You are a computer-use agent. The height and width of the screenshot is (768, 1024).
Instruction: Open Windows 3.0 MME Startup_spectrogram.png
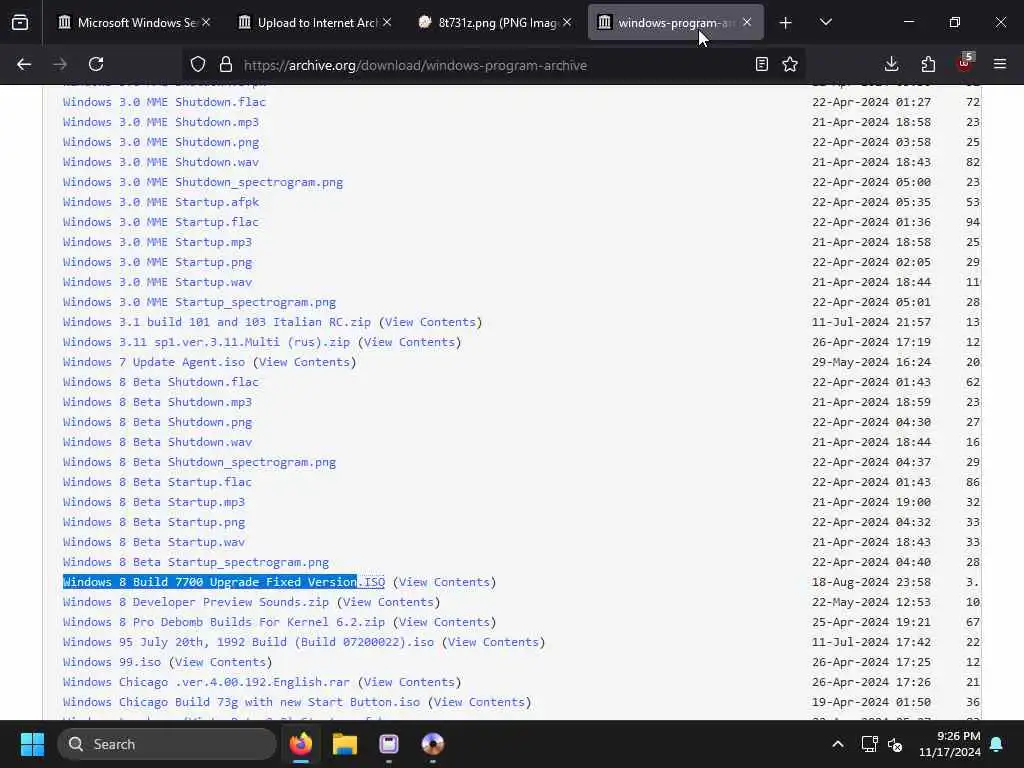pos(199,302)
